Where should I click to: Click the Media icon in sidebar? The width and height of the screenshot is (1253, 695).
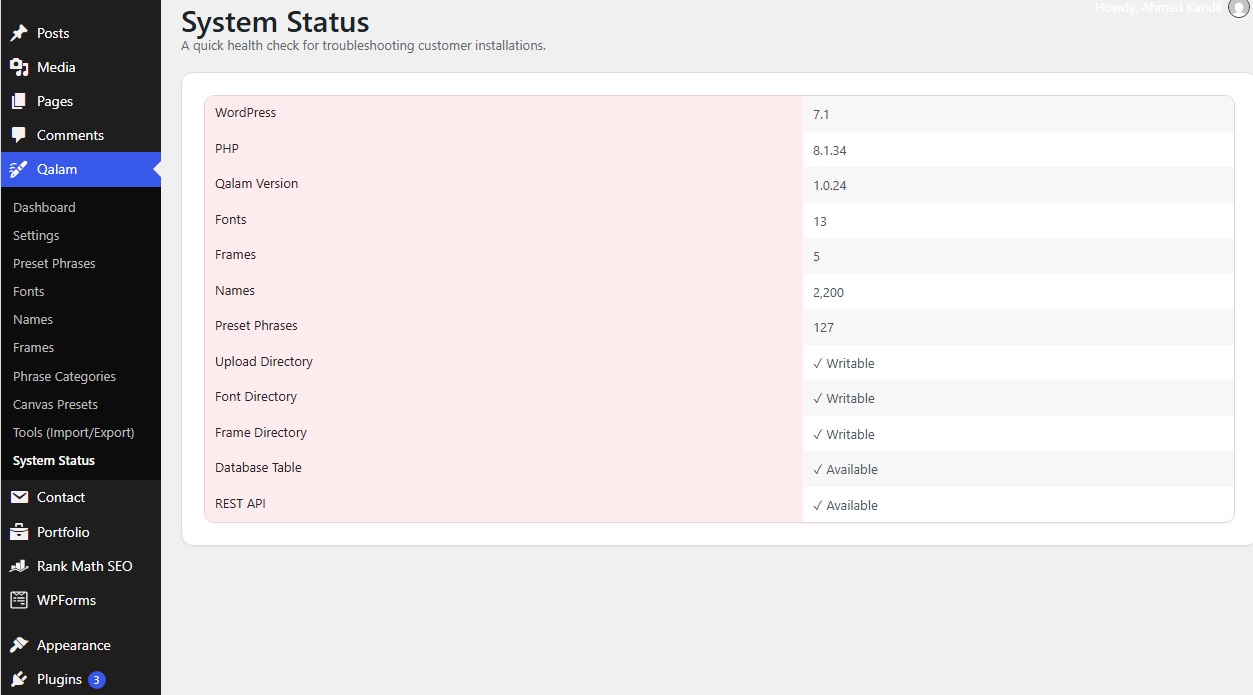(x=19, y=67)
